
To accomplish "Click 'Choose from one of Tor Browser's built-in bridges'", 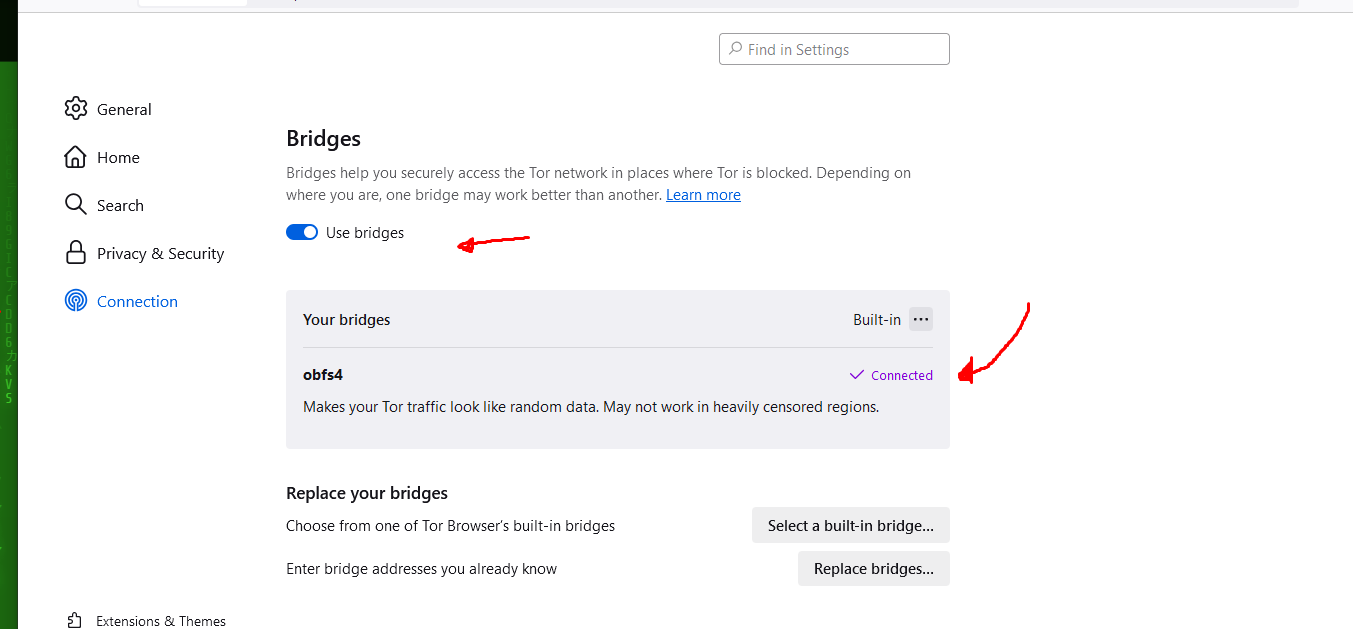I will [x=450, y=525].
